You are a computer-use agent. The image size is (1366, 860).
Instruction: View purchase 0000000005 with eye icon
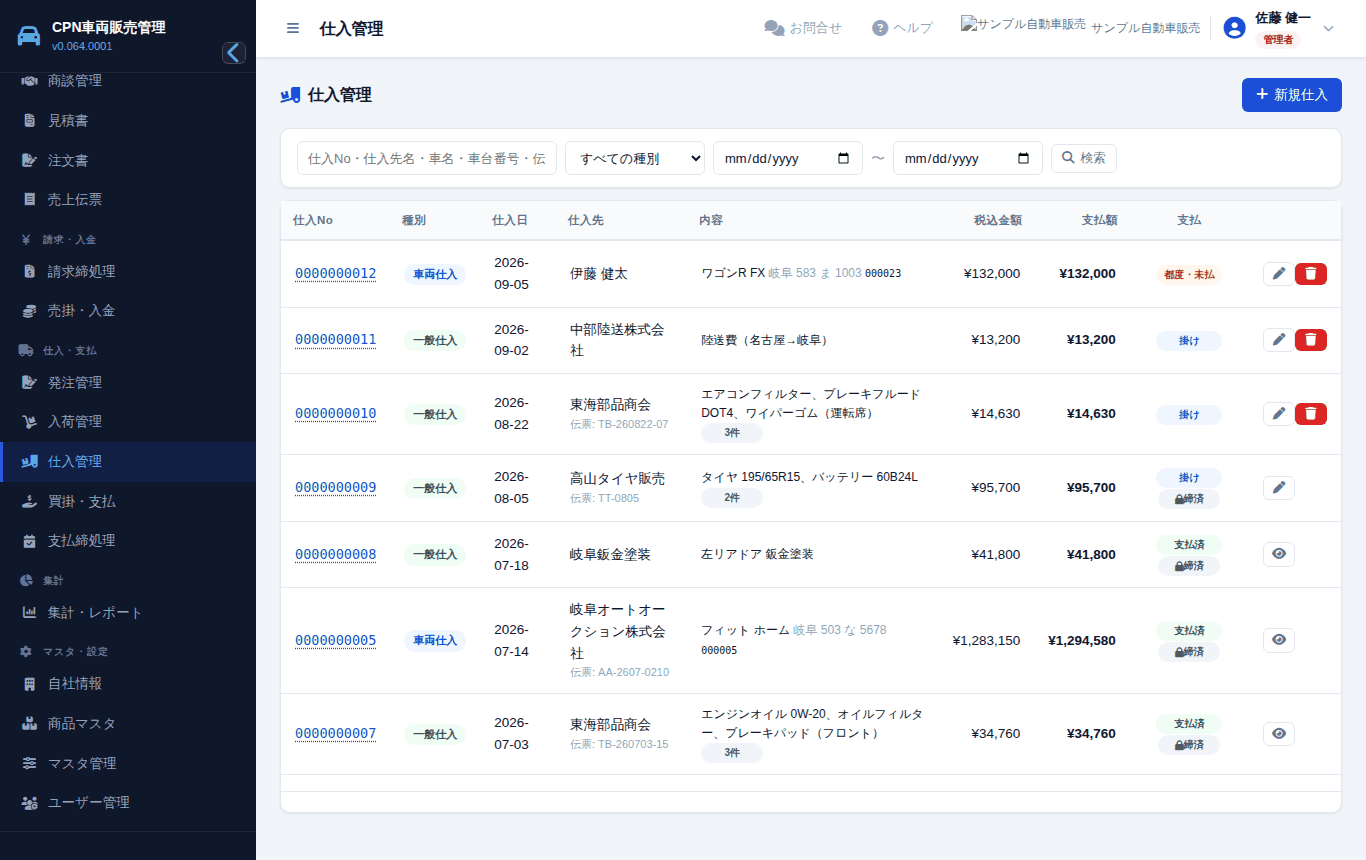coord(1278,640)
